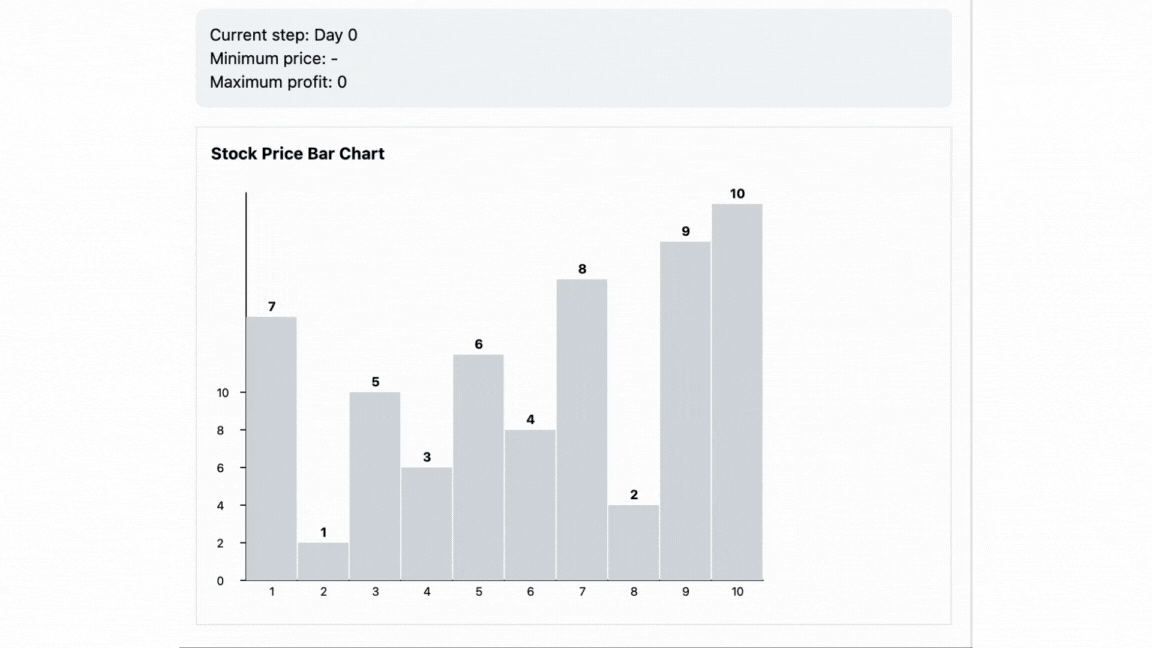
Task: Click the Maximum profit: 0 line
Action: tap(278, 82)
